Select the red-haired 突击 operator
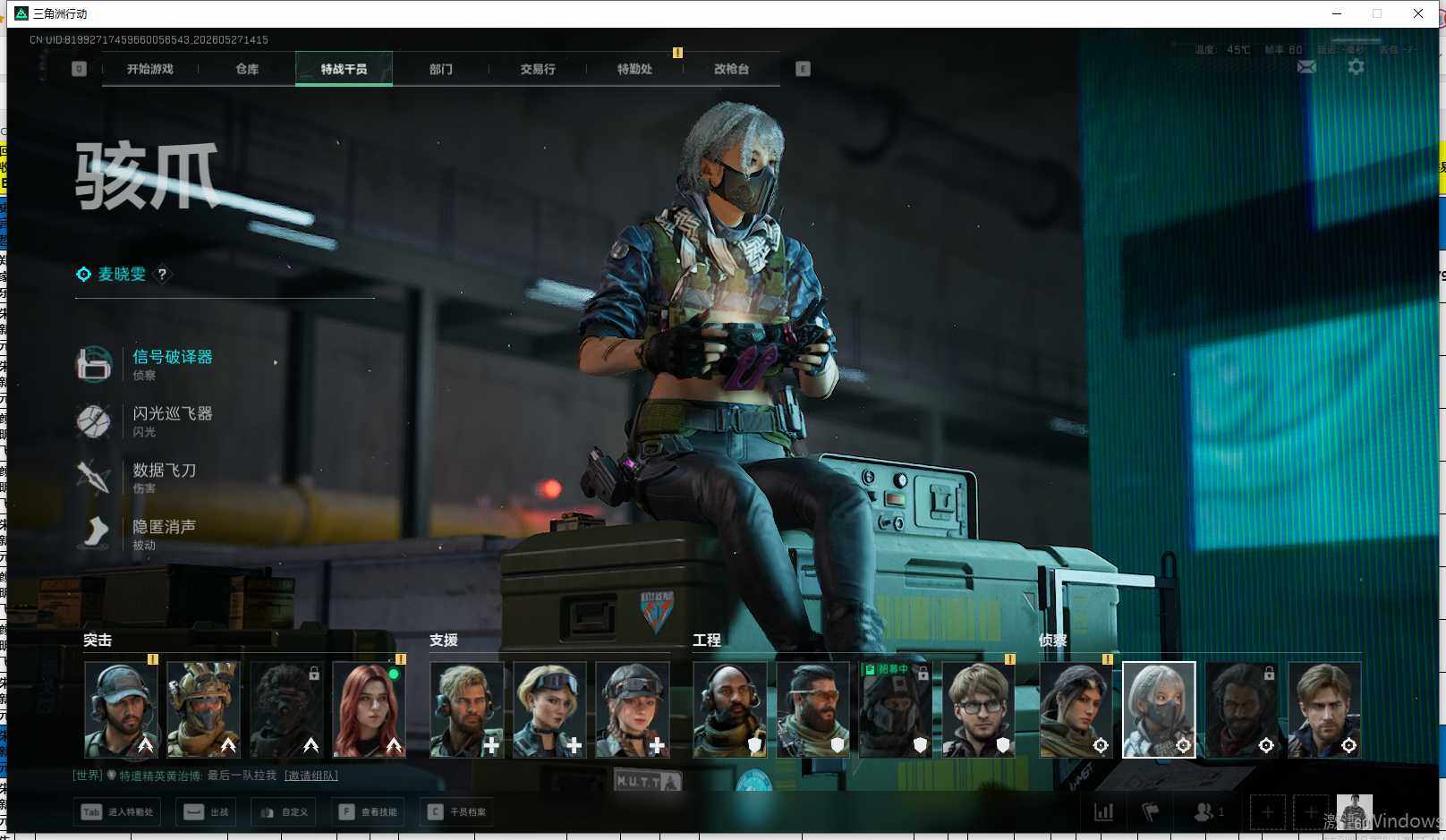1446x840 pixels. [369, 709]
